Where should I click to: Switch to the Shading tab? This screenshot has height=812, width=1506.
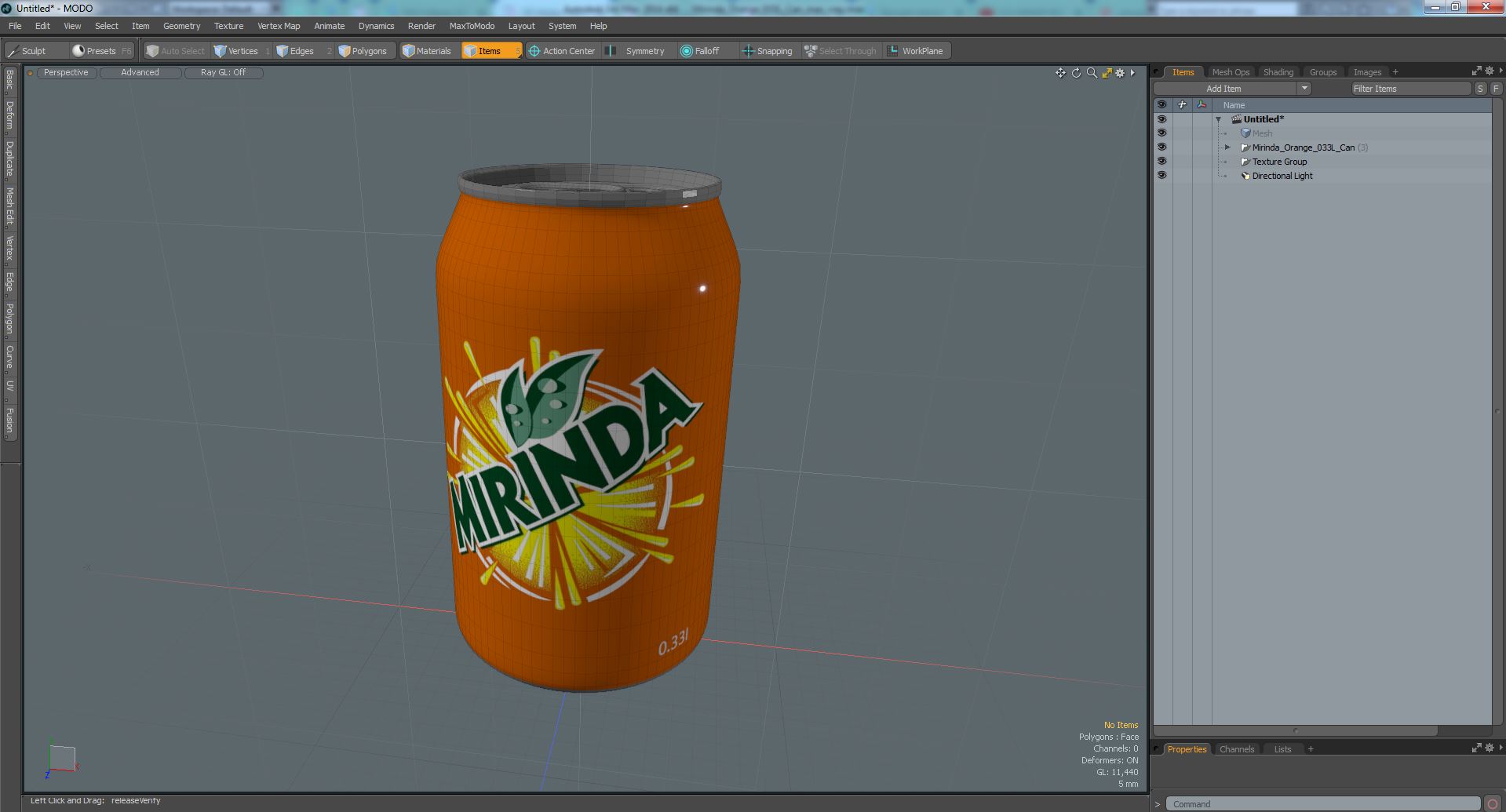[1278, 72]
